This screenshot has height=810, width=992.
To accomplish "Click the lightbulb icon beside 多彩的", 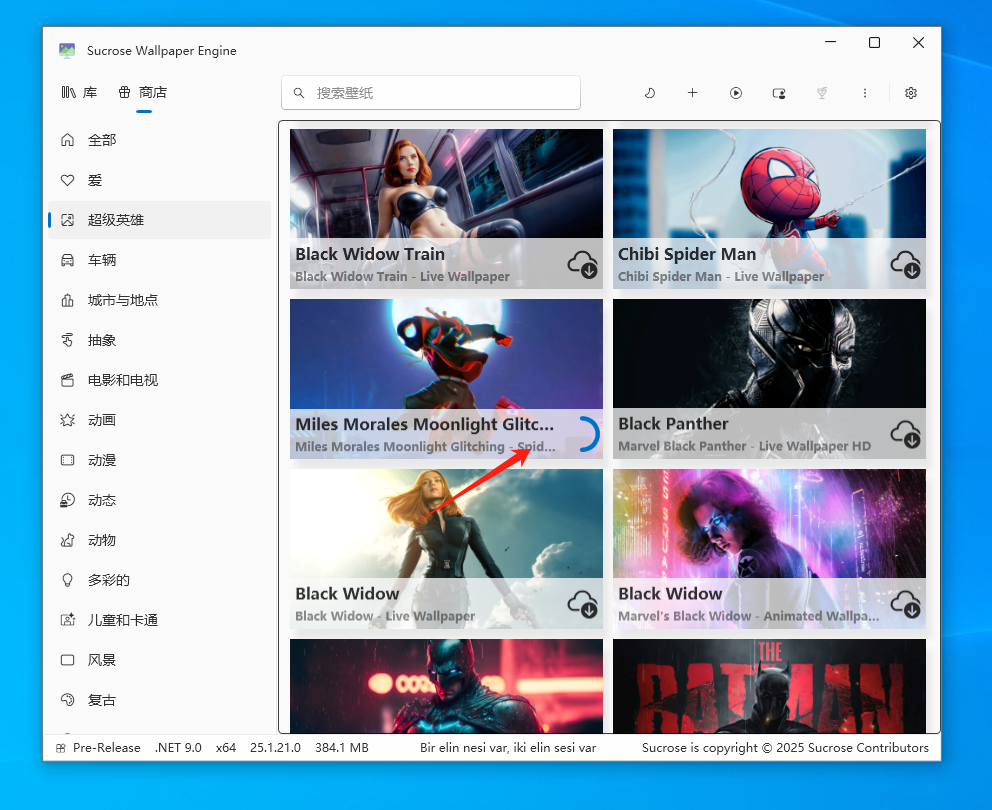I will [68, 580].
